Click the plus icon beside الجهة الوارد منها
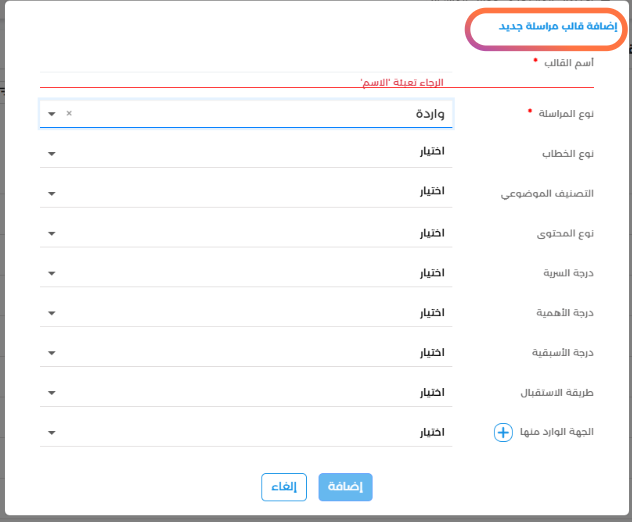Screen dimensions: 632x522 click(503, 432)
